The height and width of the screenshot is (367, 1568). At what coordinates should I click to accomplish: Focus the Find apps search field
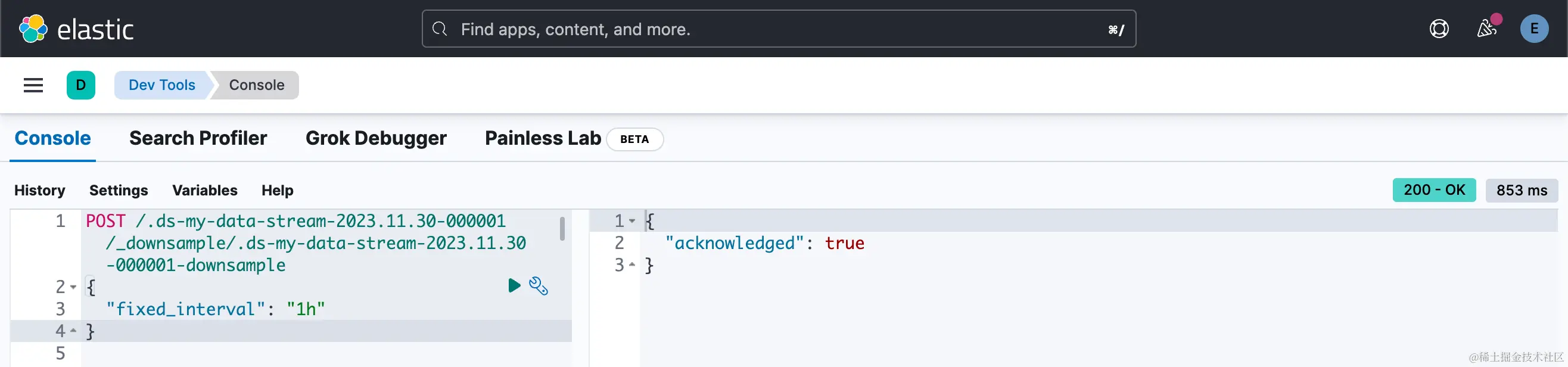[x=779, y=29]
